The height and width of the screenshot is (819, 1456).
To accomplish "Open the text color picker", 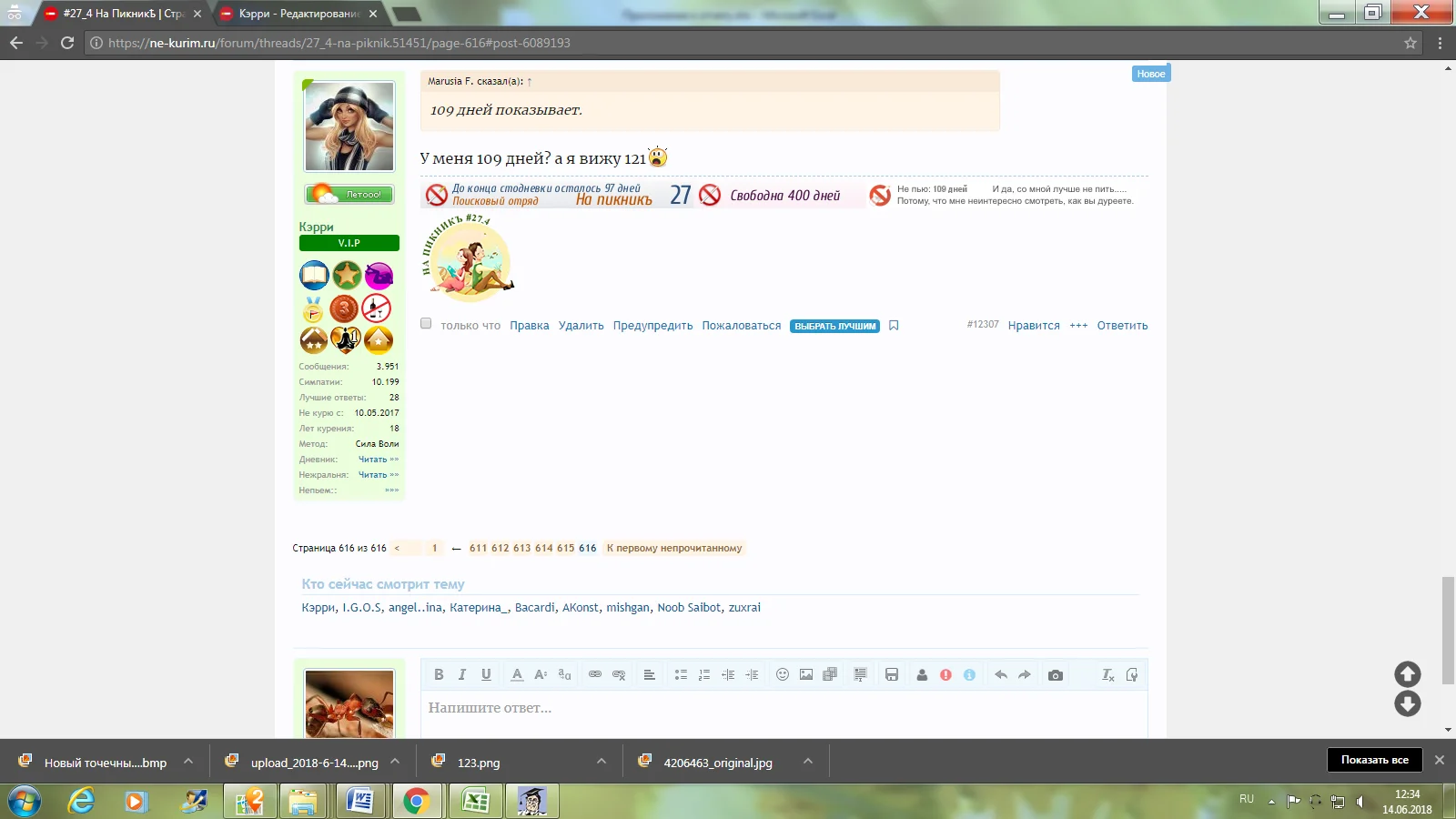I will coord(517,674).
